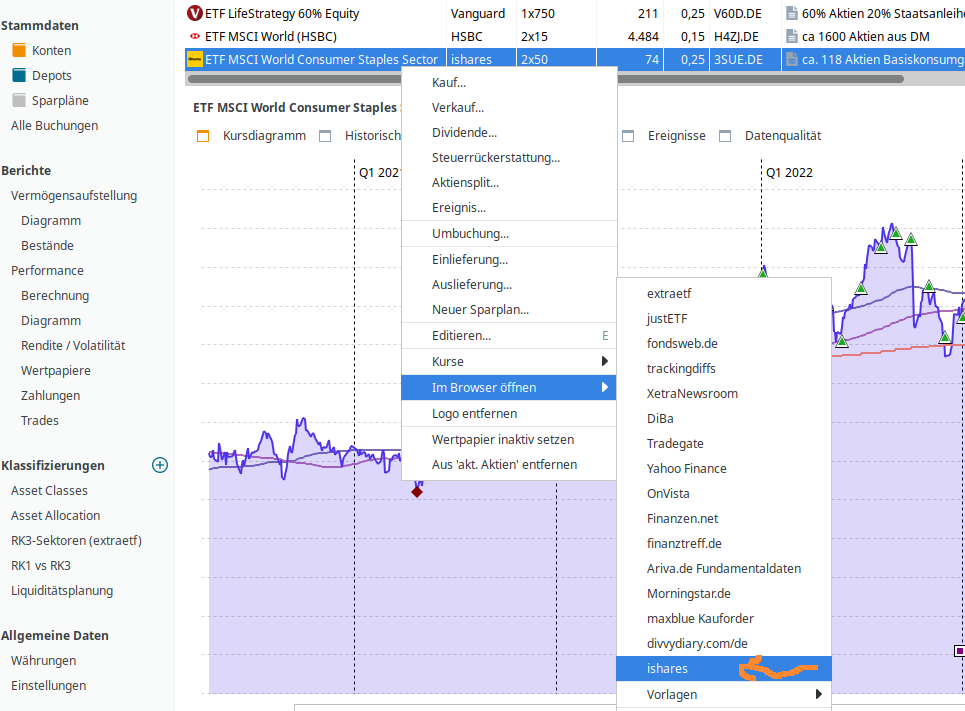Open Trades in sidebar
Screen dimensions: 965x711
[x=39, y=421]
